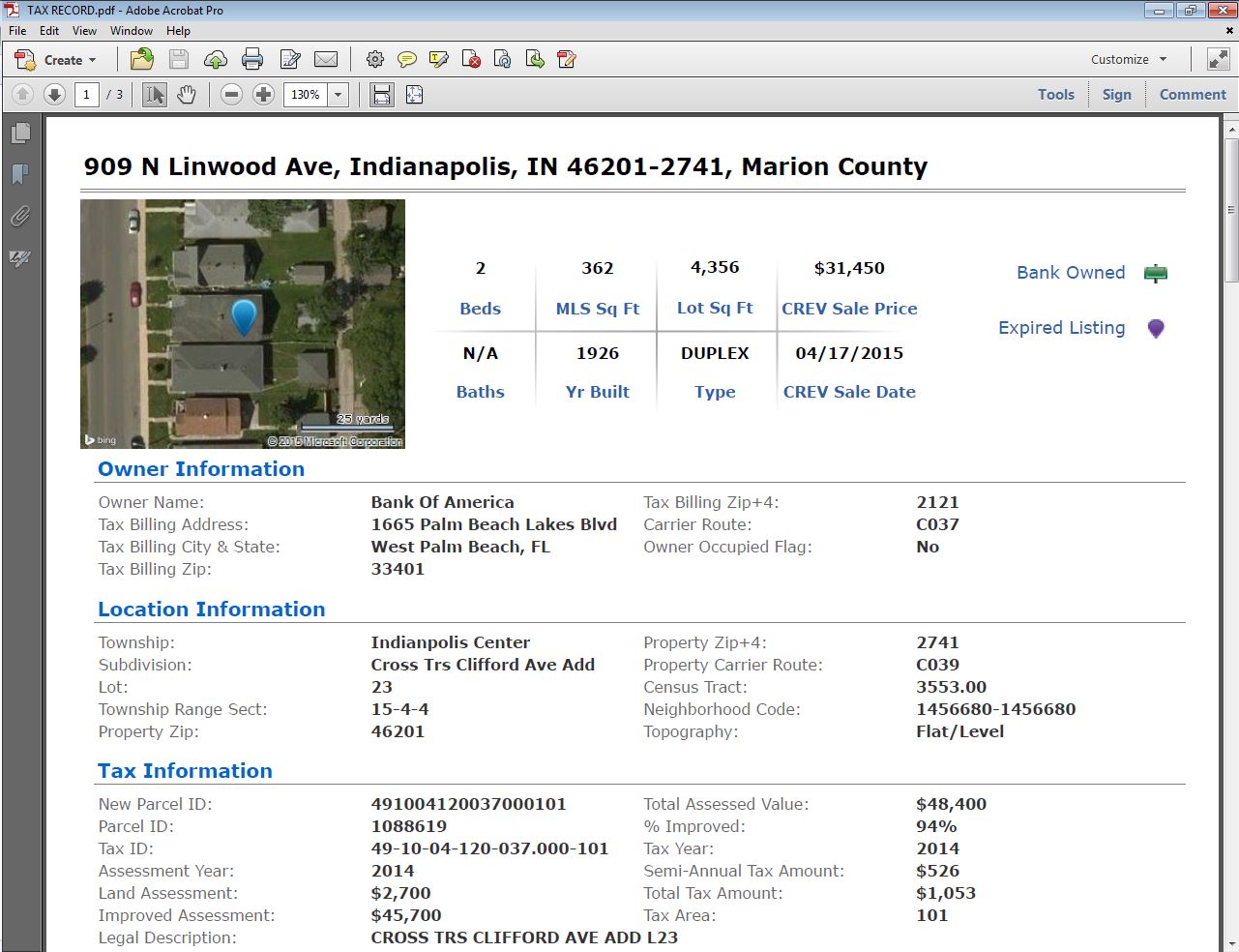Click the scrollbar up arrow
1239x952 pixels.
click(1231, 128)
